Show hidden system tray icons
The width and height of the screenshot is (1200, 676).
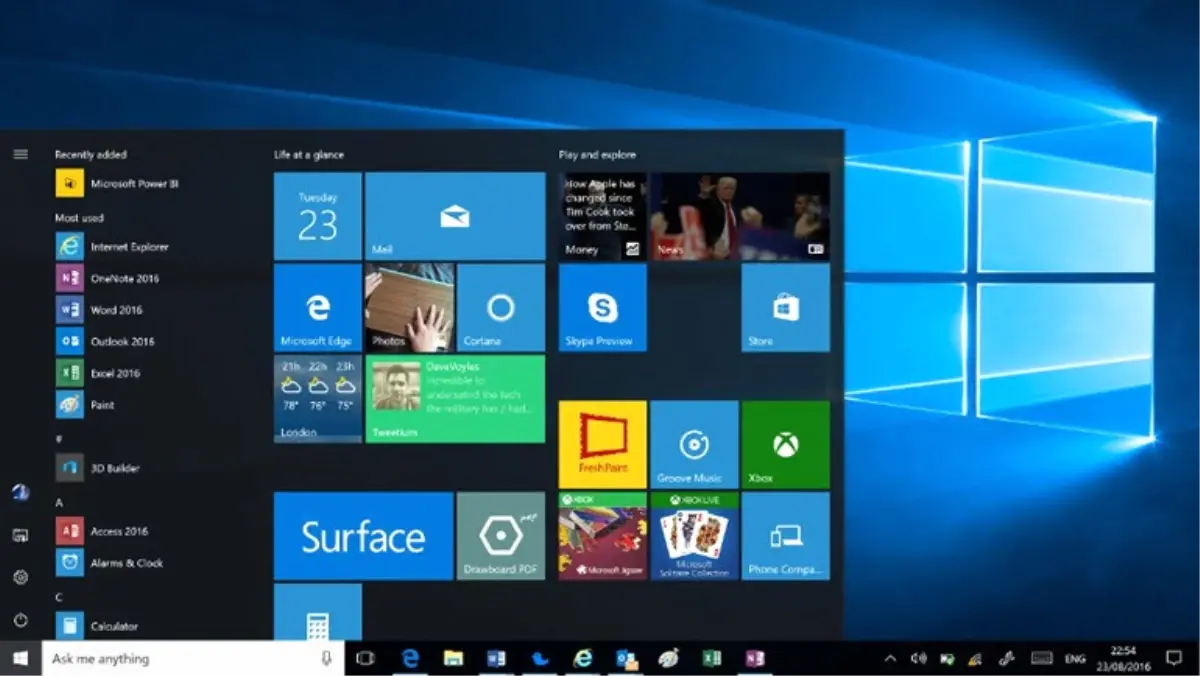pyautogui.click(x=890, y=658)
